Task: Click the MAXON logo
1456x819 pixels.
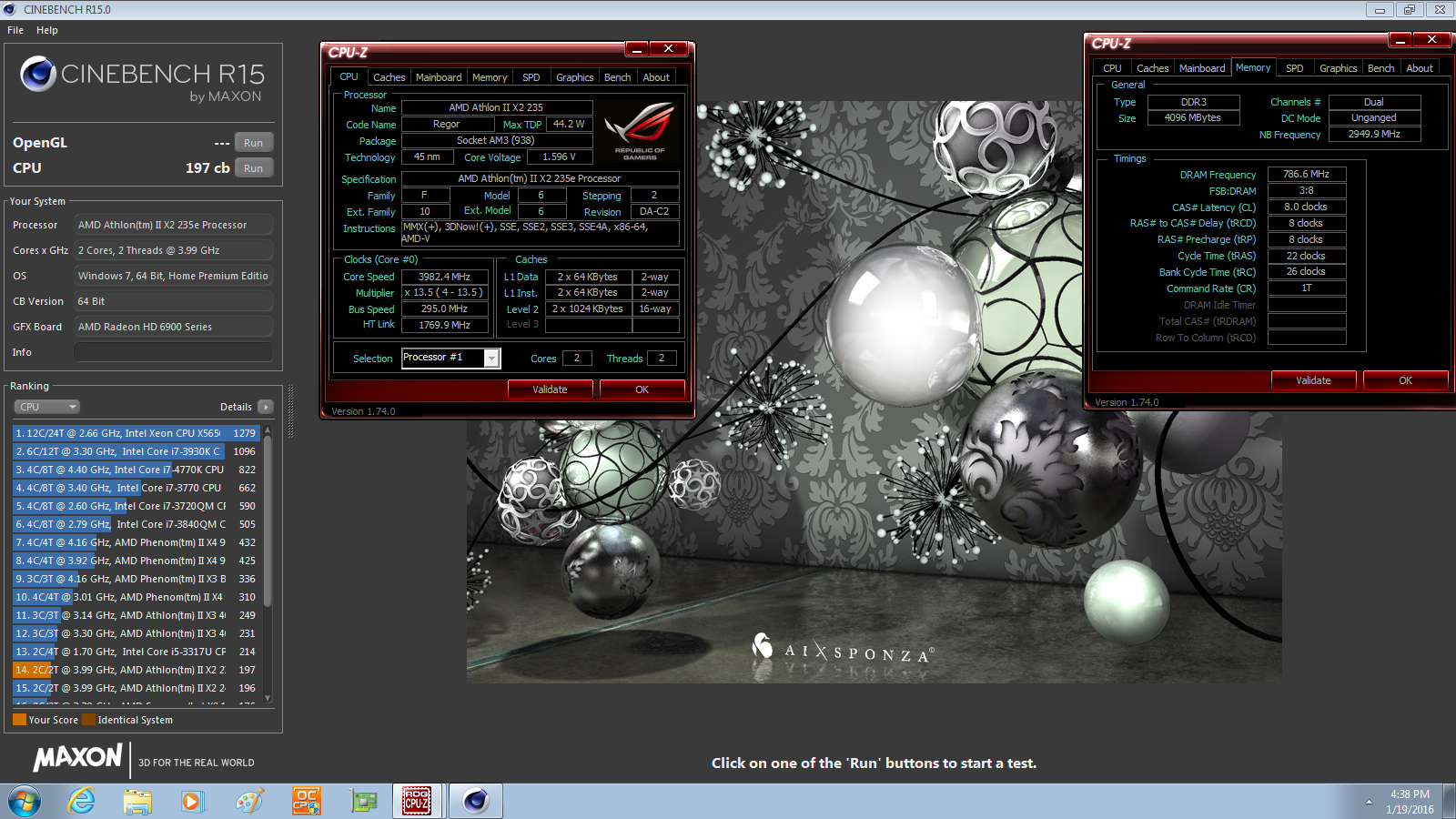Action: tap(77, 757)
